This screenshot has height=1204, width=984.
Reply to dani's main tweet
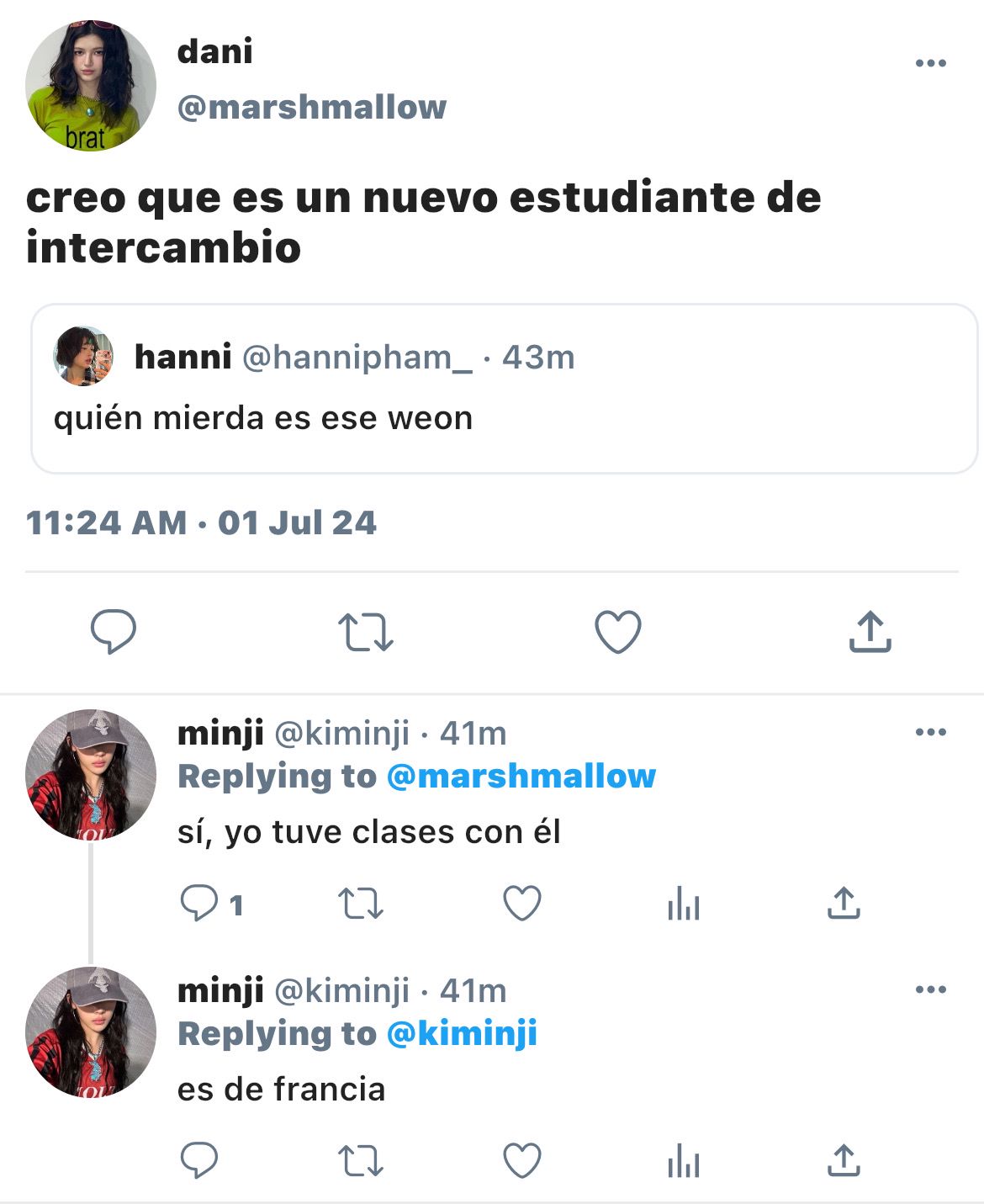pyautogui.click(x=114, y=631)
